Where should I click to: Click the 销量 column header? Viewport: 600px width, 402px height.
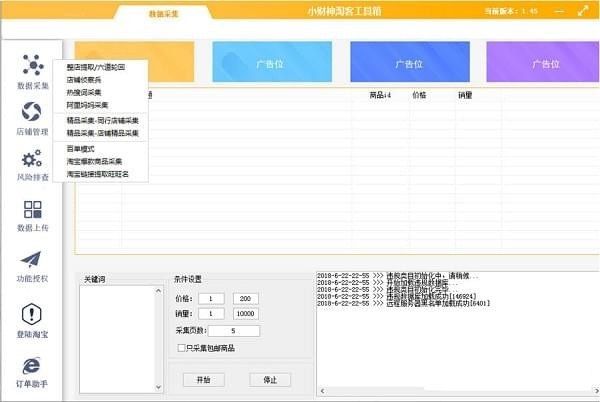pos(465,95)
